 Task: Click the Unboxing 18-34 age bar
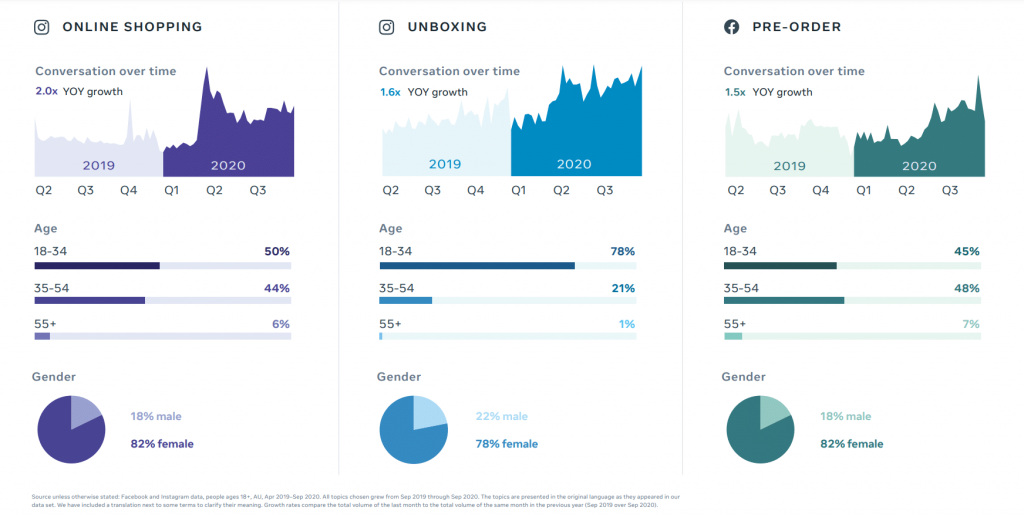[477, 266]
